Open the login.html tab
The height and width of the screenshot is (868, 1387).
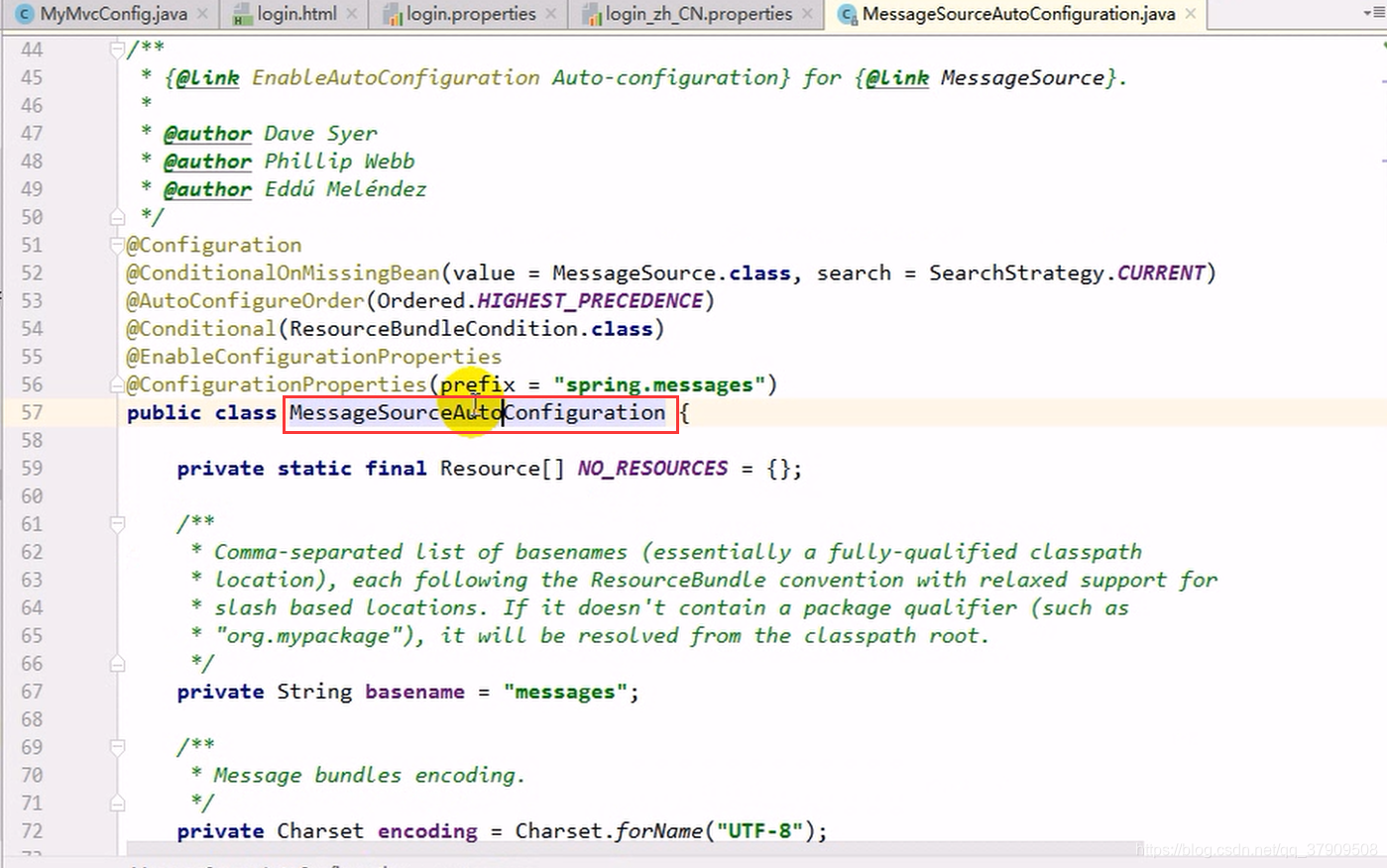click(x=297, y=14)
